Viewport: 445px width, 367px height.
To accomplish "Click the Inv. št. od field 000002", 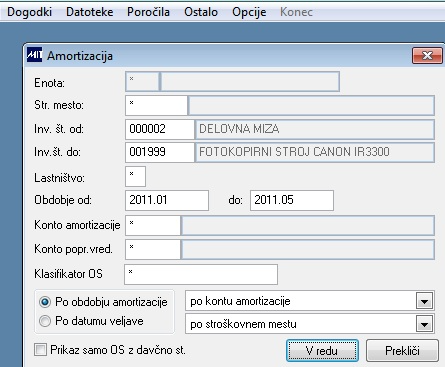I will point(160,129).
